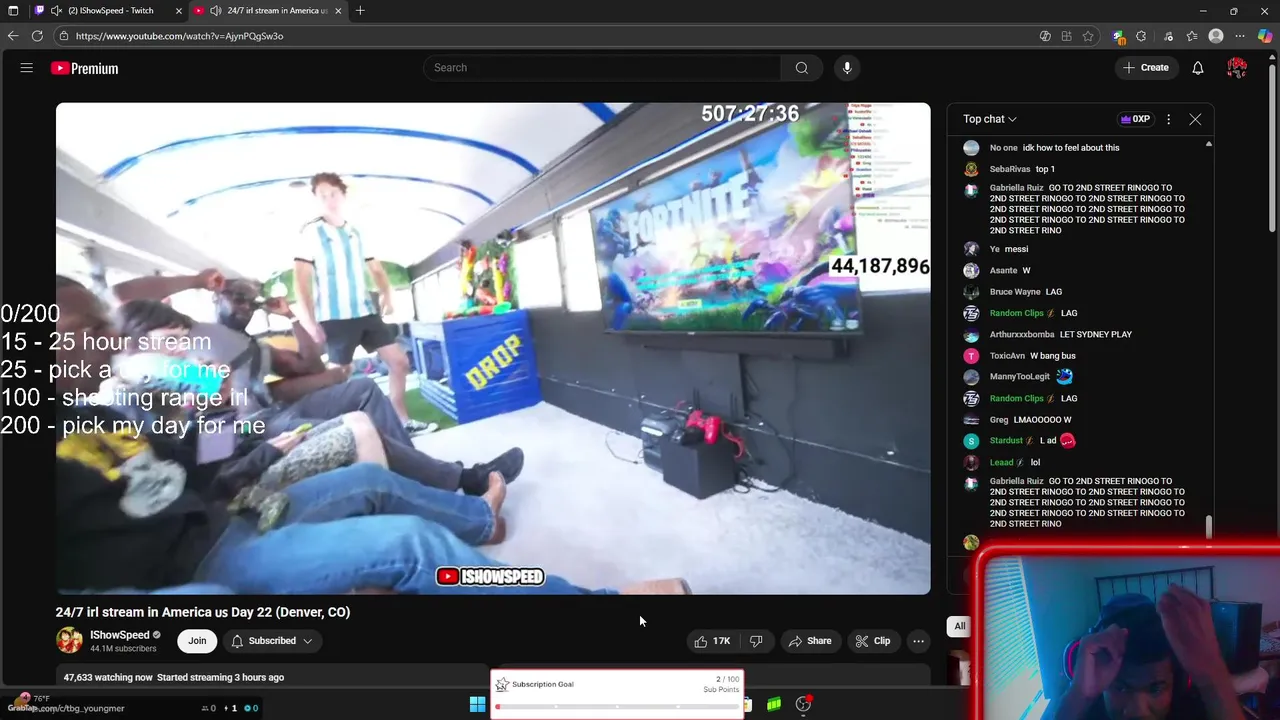
Task: Expand the Top chat mode dropdown
Action: pyautogui.click(x=990, y=119)
